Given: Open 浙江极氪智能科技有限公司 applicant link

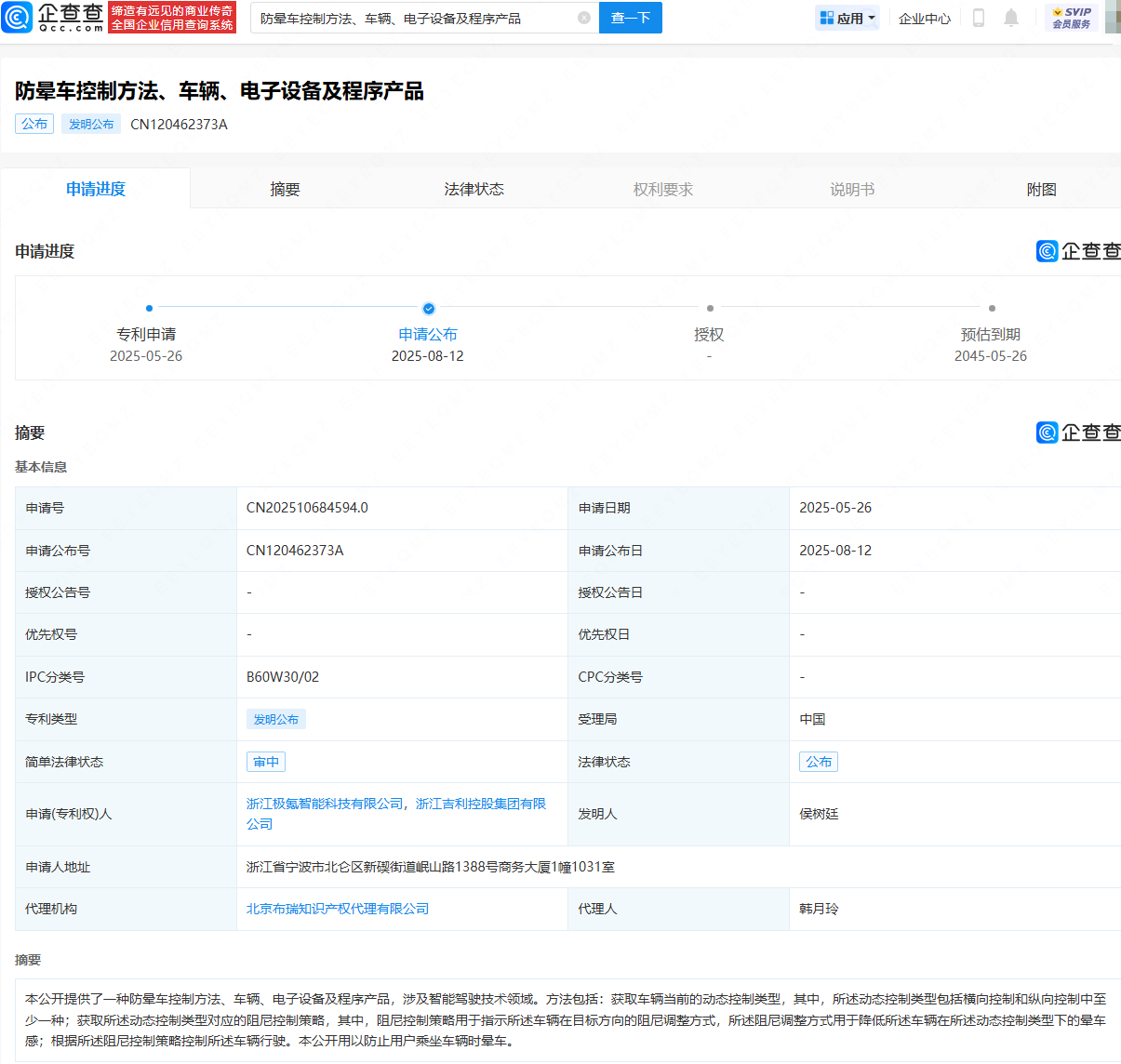Looking at the screenshot, I should click(325, 804).
